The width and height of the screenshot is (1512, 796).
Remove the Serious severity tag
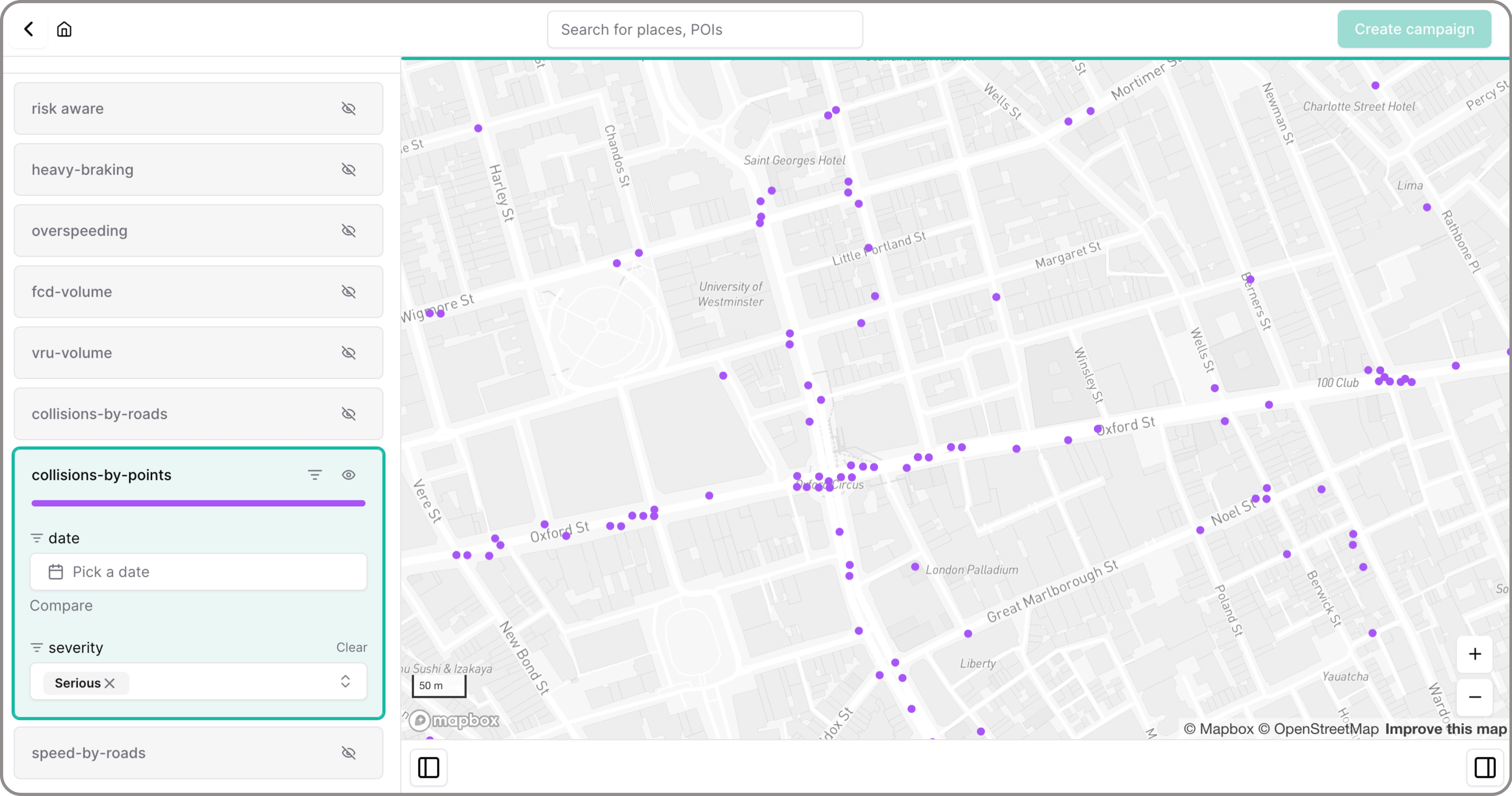(110, 683)
